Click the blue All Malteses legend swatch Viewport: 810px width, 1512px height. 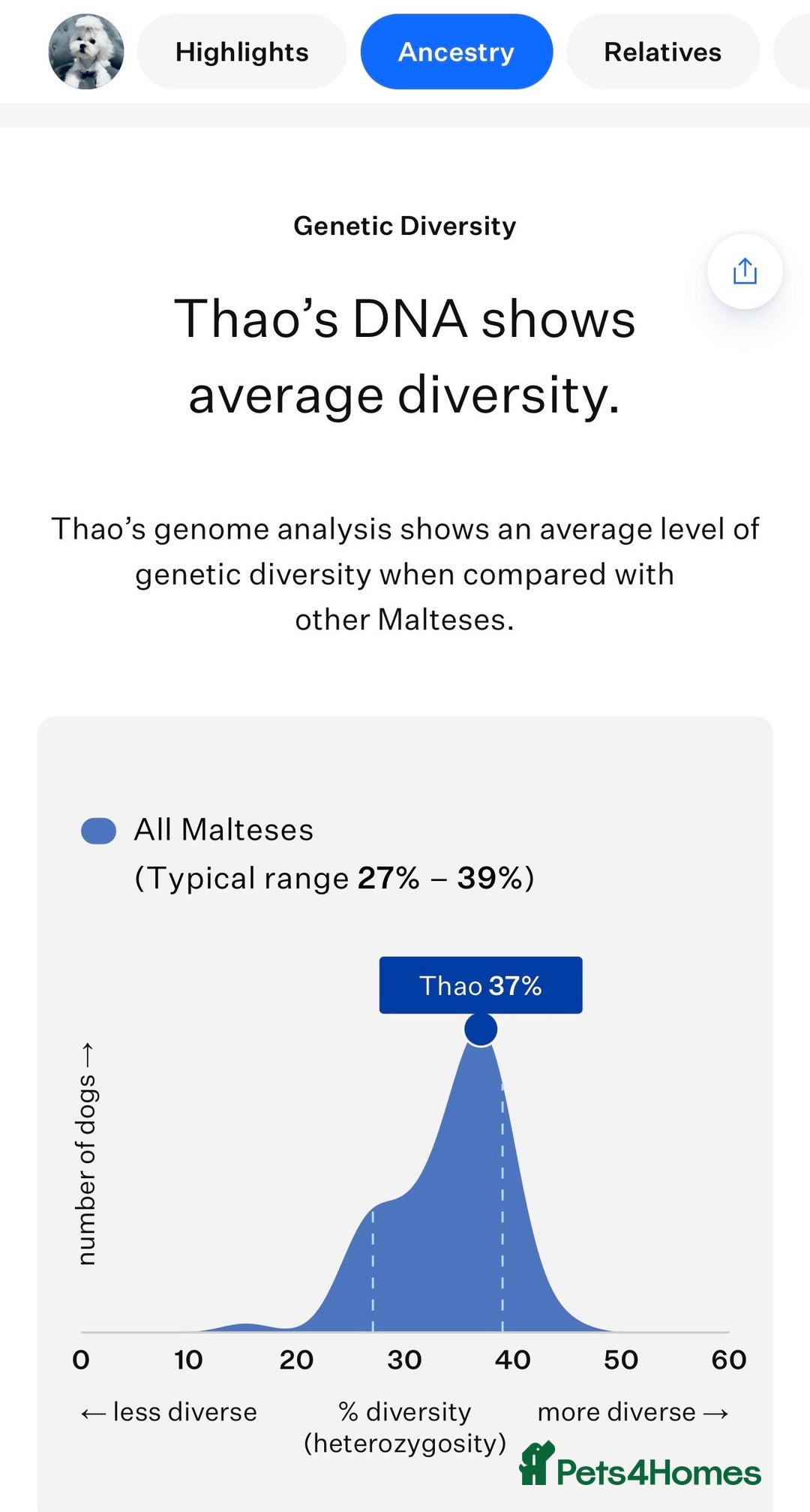[x=98, y=831]
